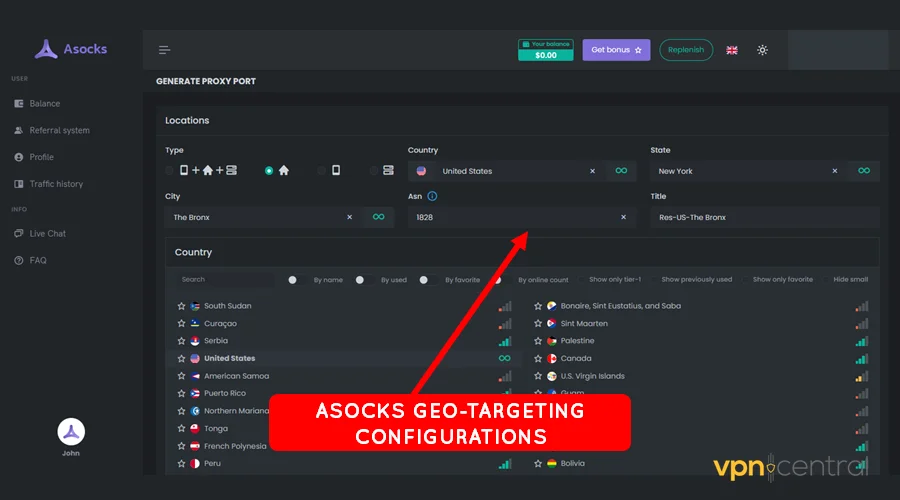Star U.S. Virgin Islands as favorite
This screenshot has height=500, width=900.
[x=538, y=376]
